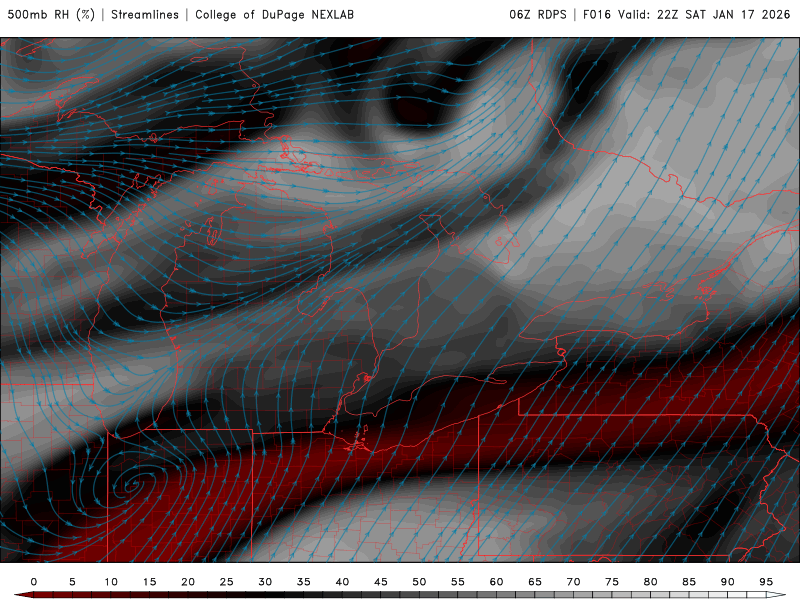Click the colorbar label '85'

pos(689,582)
